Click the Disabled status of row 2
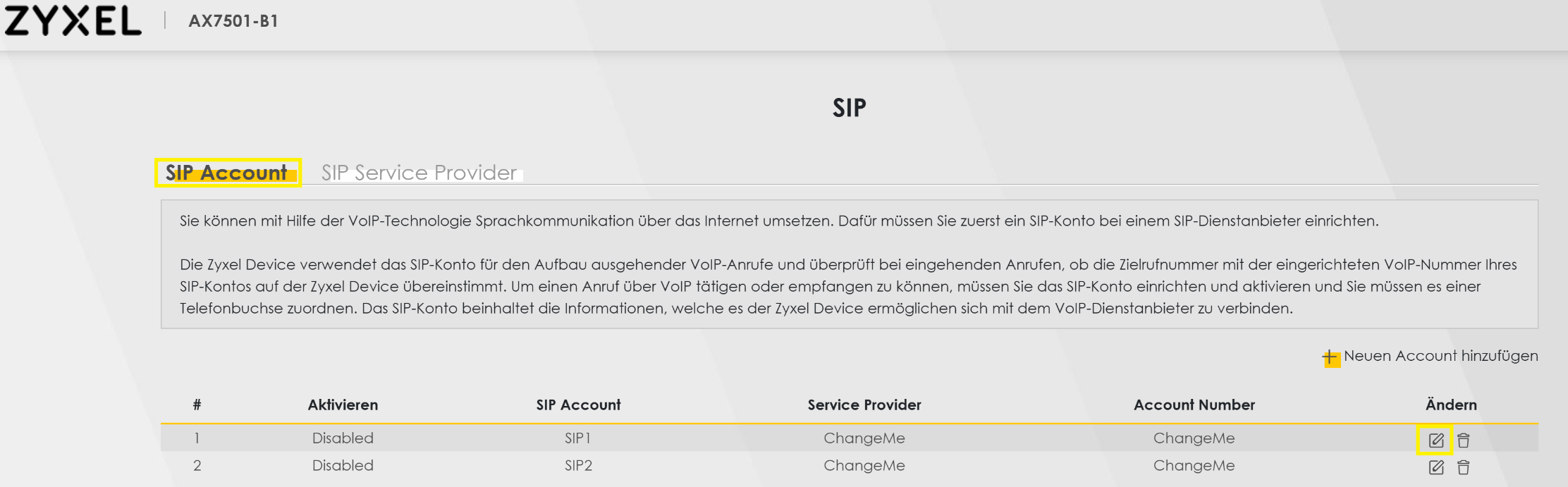This screenshot has height=487, width=1568. click(x=343, y=465)
